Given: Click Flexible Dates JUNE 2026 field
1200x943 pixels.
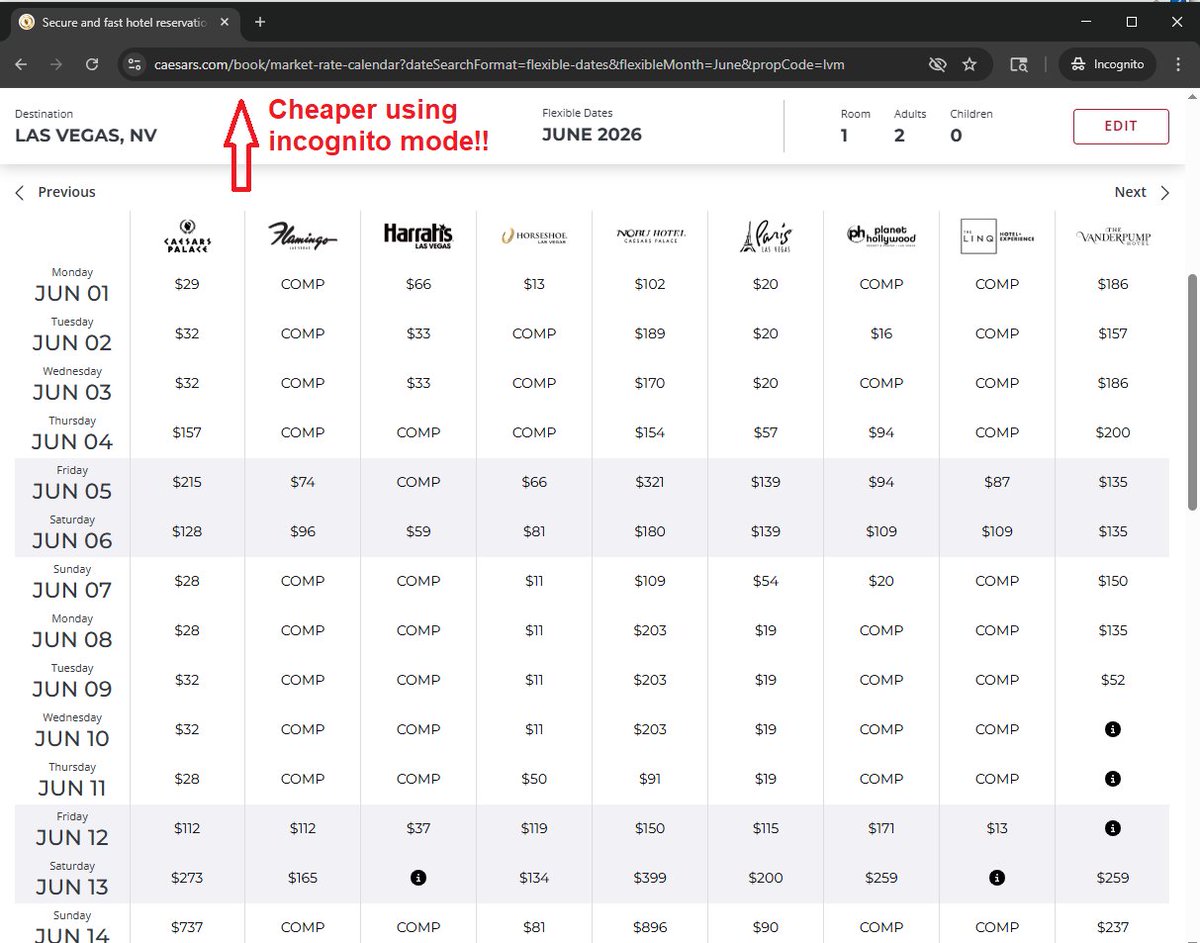Looking at the screenshot, I should point(592,127).
